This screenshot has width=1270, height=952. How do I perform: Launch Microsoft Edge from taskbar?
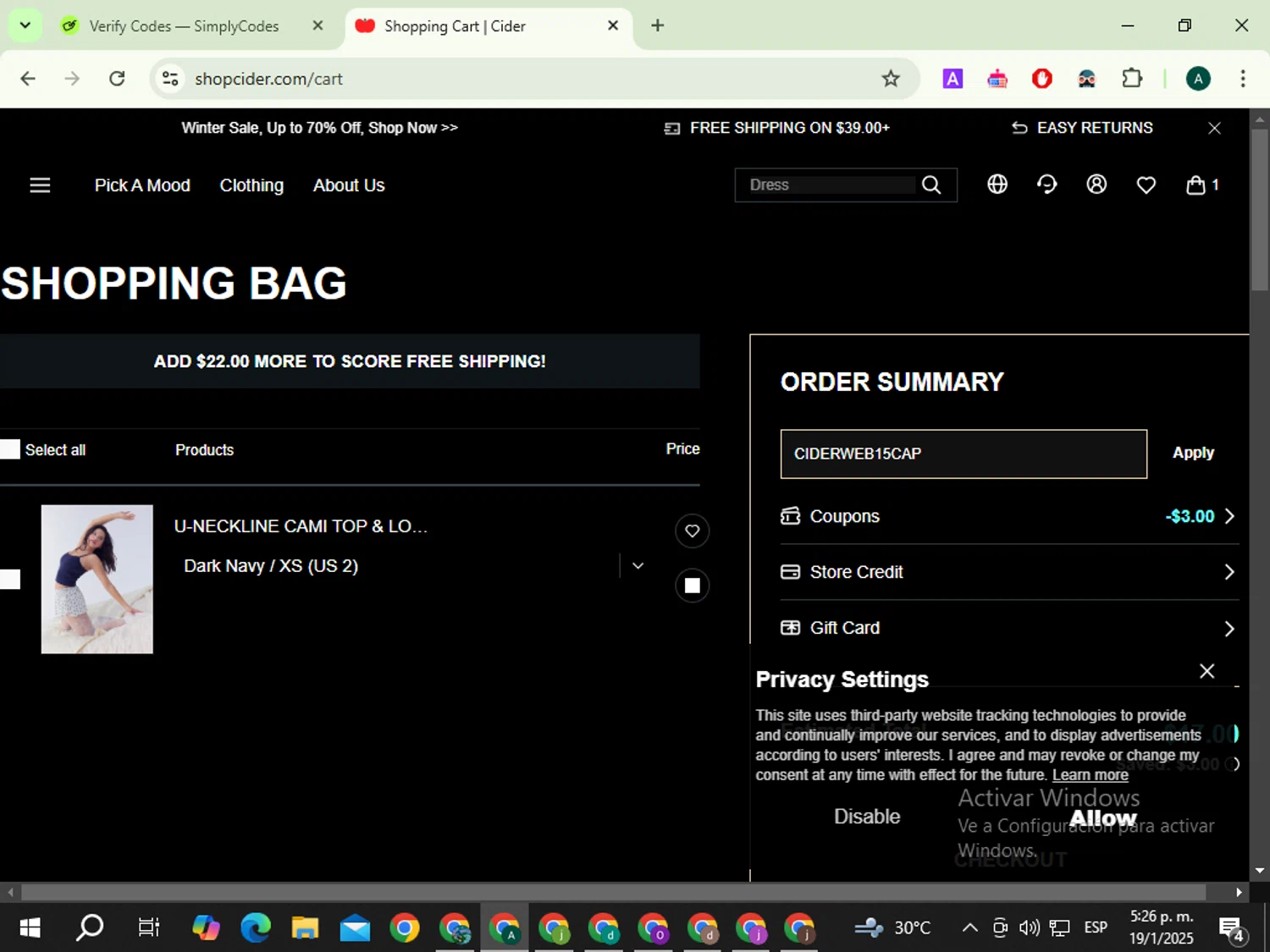click(x=255, y=928)
